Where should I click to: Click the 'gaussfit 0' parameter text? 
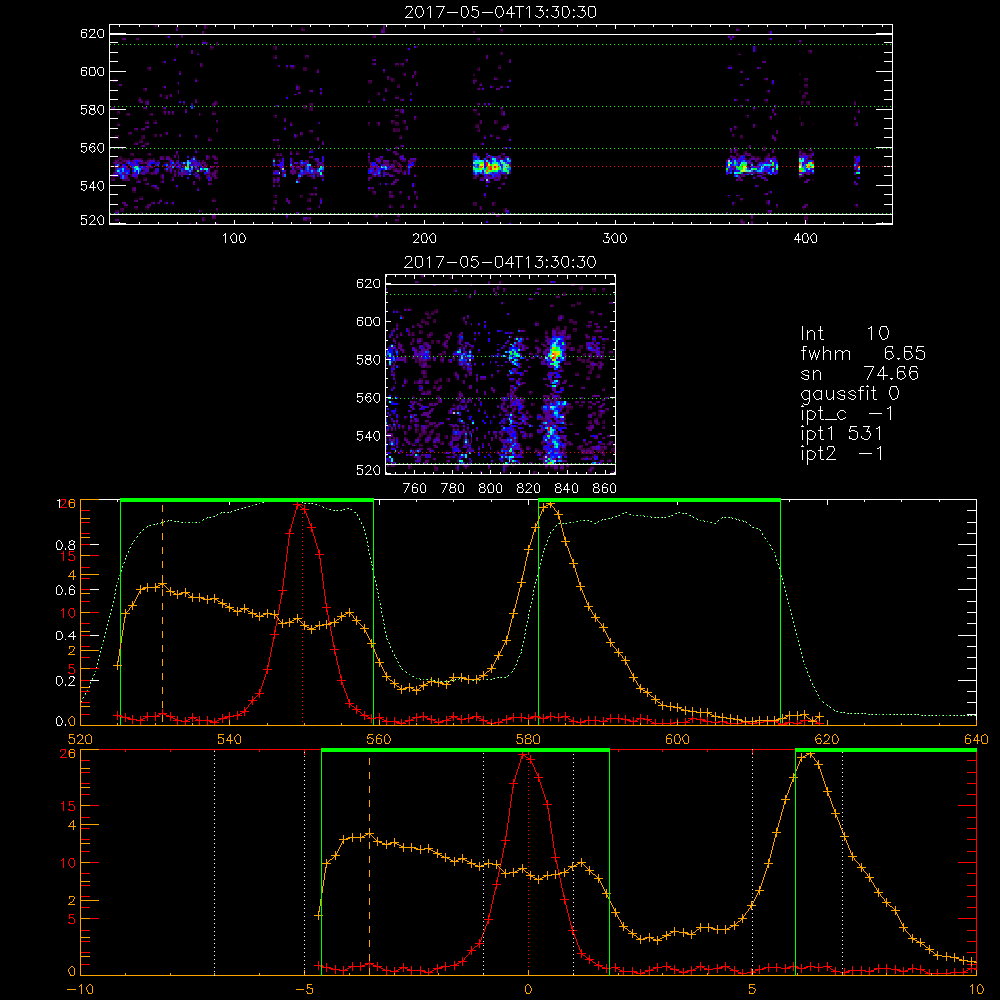pyautogui.click(x=850, y=393)
